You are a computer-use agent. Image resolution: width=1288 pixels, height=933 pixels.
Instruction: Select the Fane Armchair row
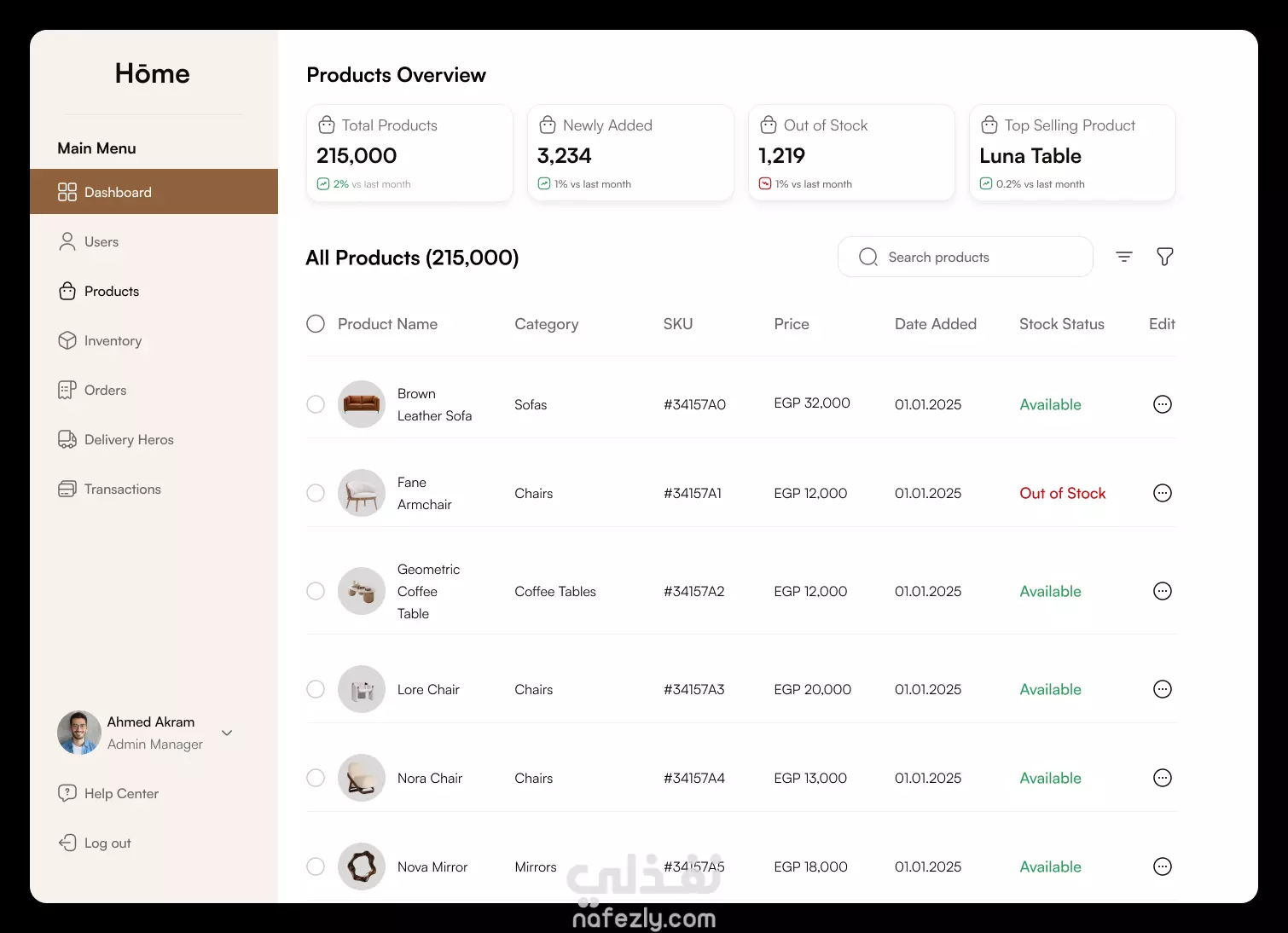316,493
